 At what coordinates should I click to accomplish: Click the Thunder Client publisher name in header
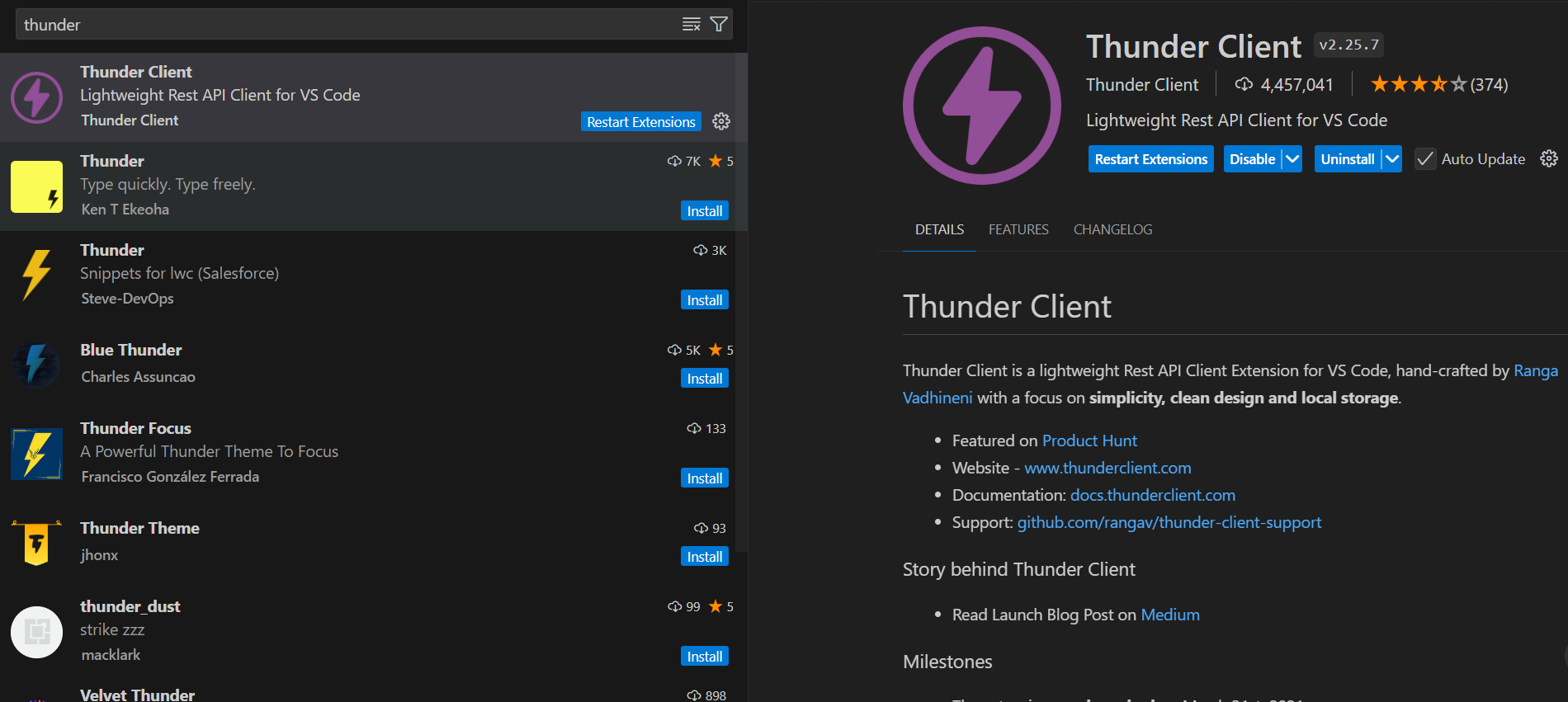point(1142,84)
